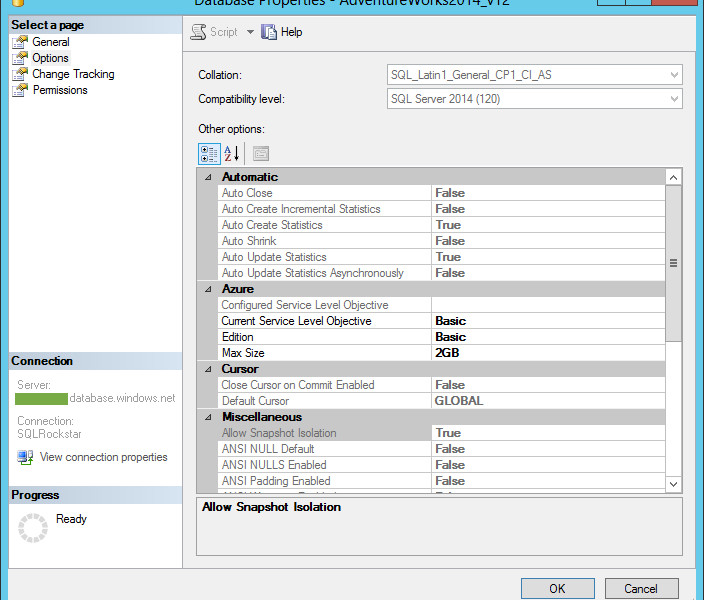
Task: Click the Help book icon
Action: pos(268,32)
